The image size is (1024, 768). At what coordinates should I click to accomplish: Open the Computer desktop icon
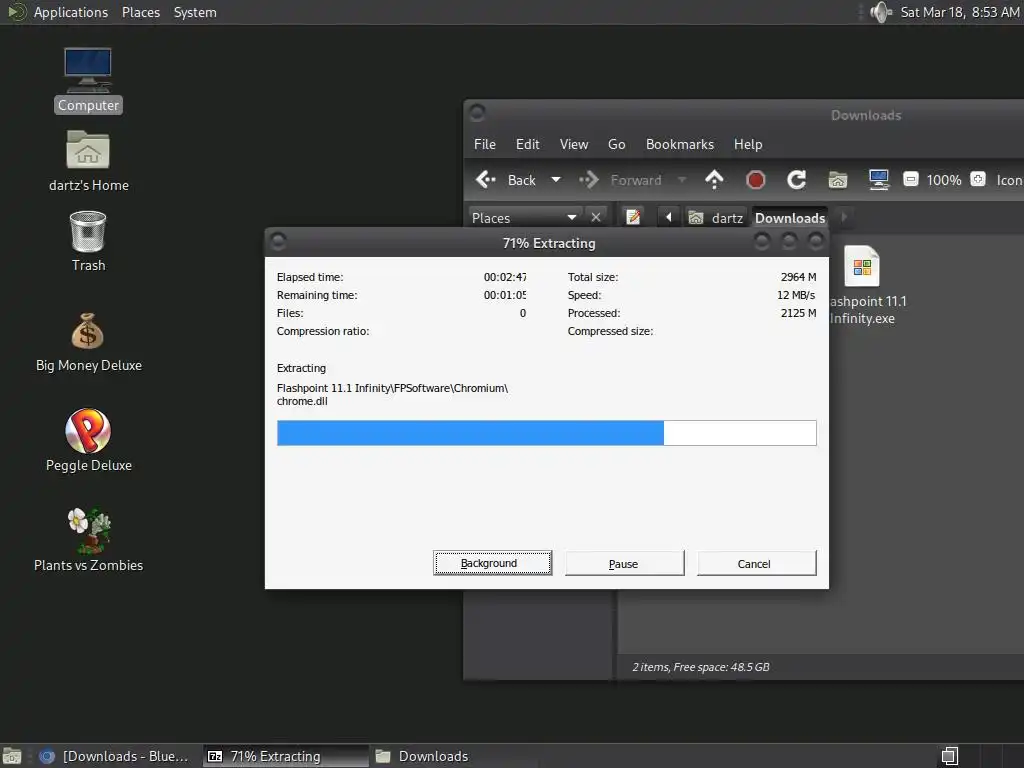[88, 80]
